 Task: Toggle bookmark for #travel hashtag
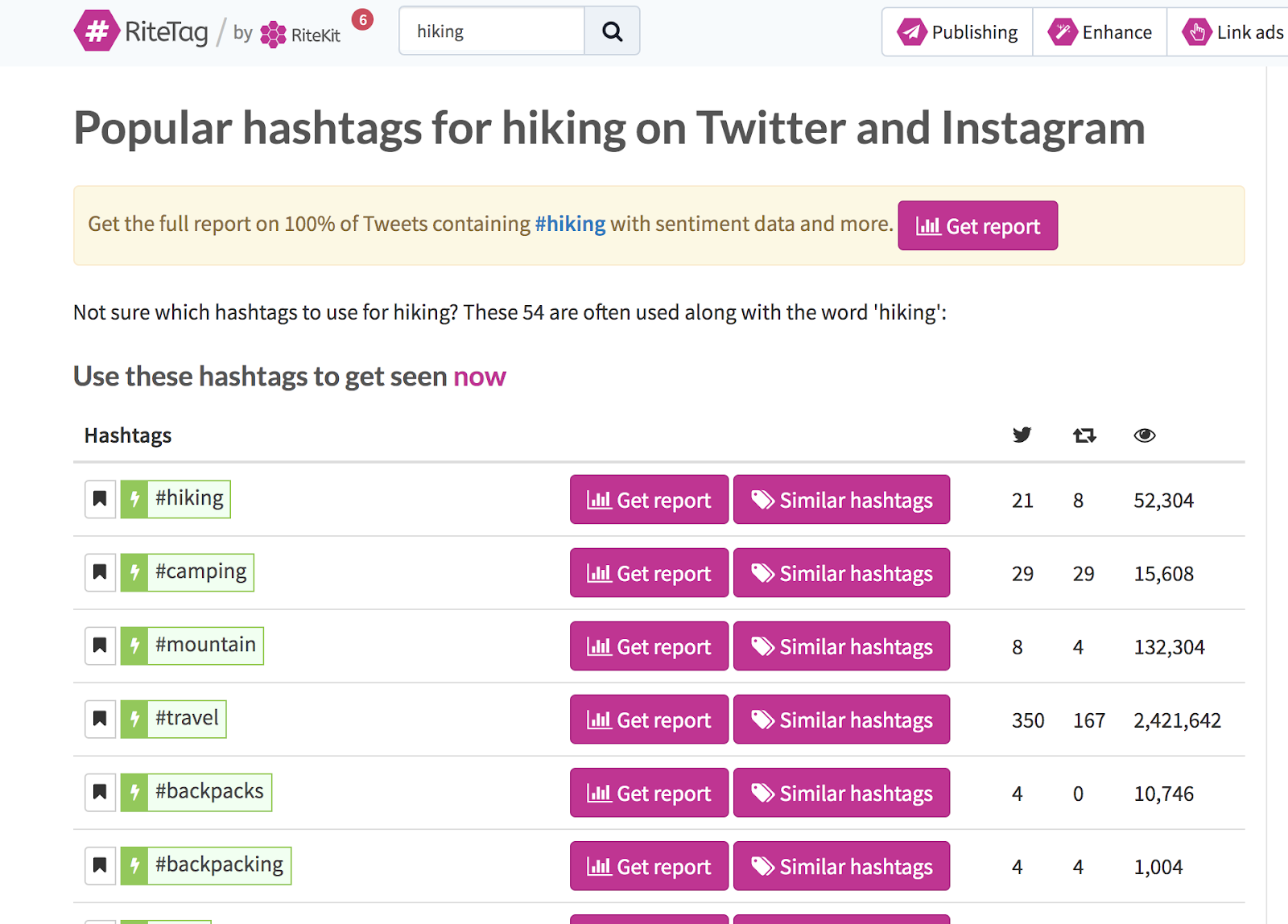(100, 719)
